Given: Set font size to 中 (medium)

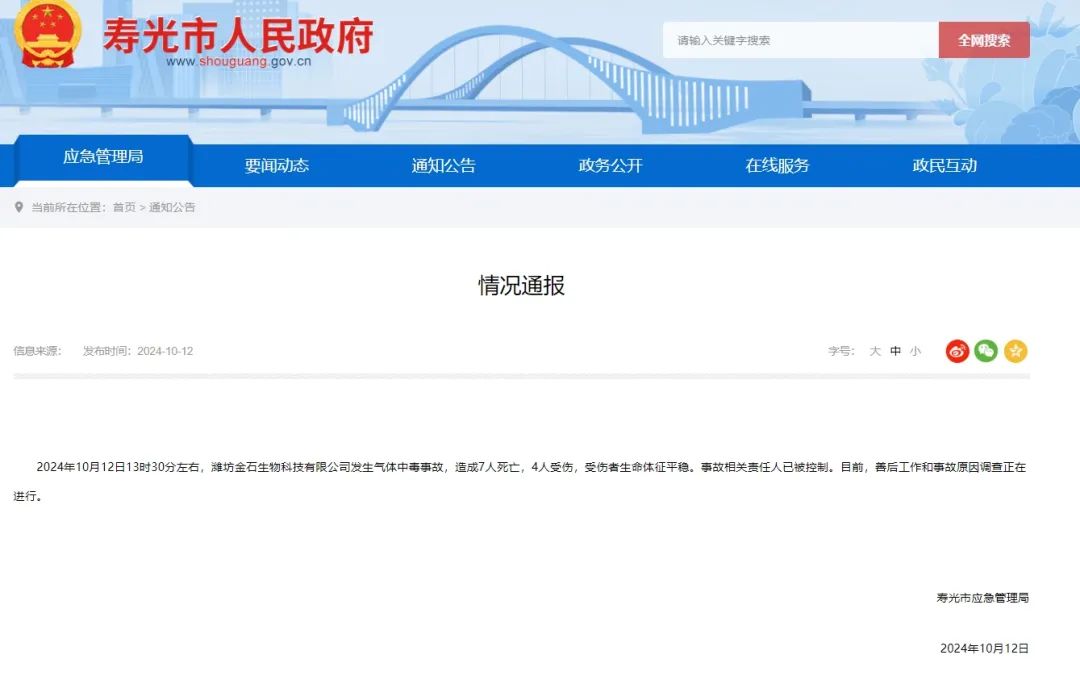Looking at the screenshot, I should 895,351.
